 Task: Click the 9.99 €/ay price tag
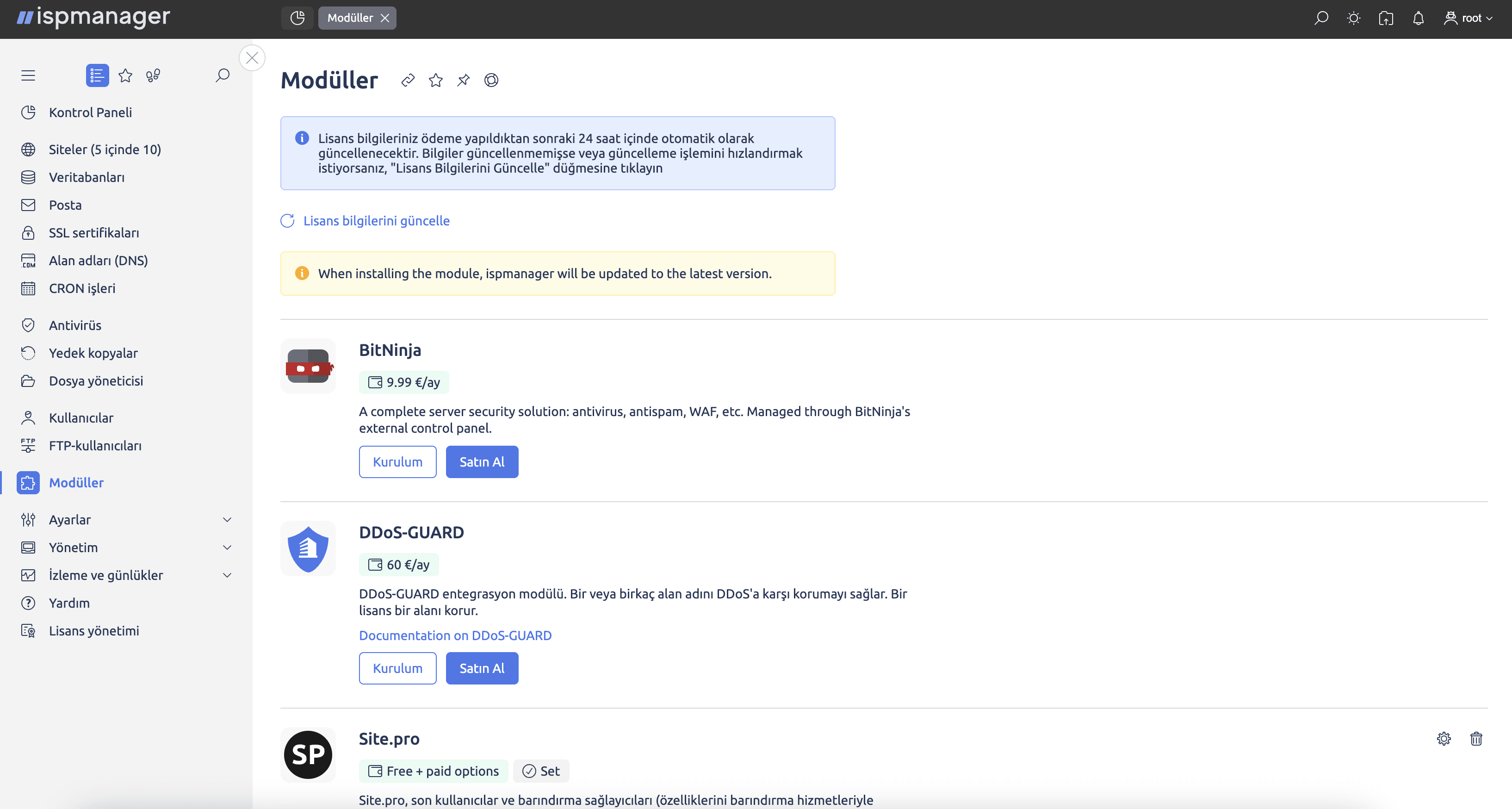coord(404,382)
